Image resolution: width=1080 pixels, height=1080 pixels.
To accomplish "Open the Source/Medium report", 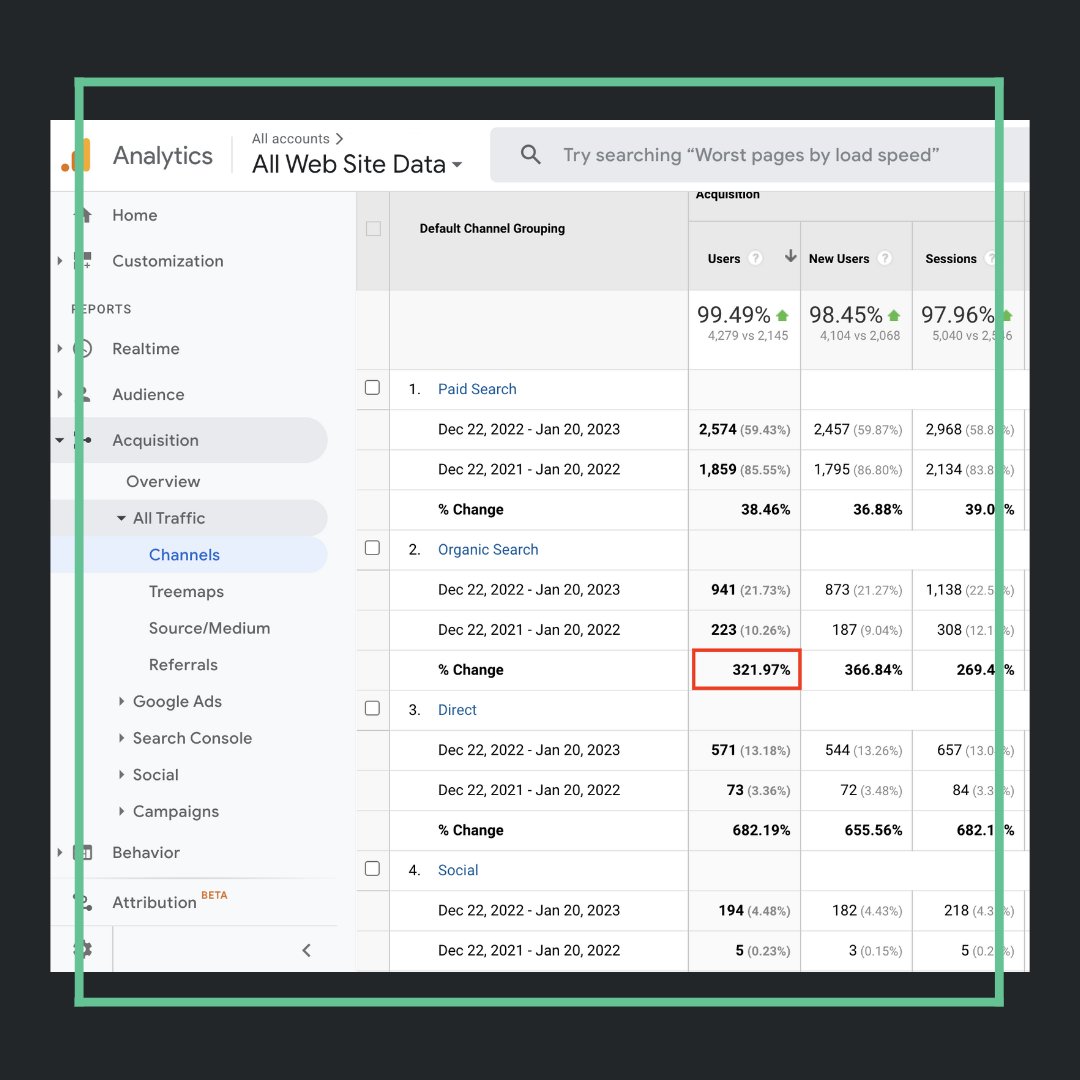I will 209,628.
